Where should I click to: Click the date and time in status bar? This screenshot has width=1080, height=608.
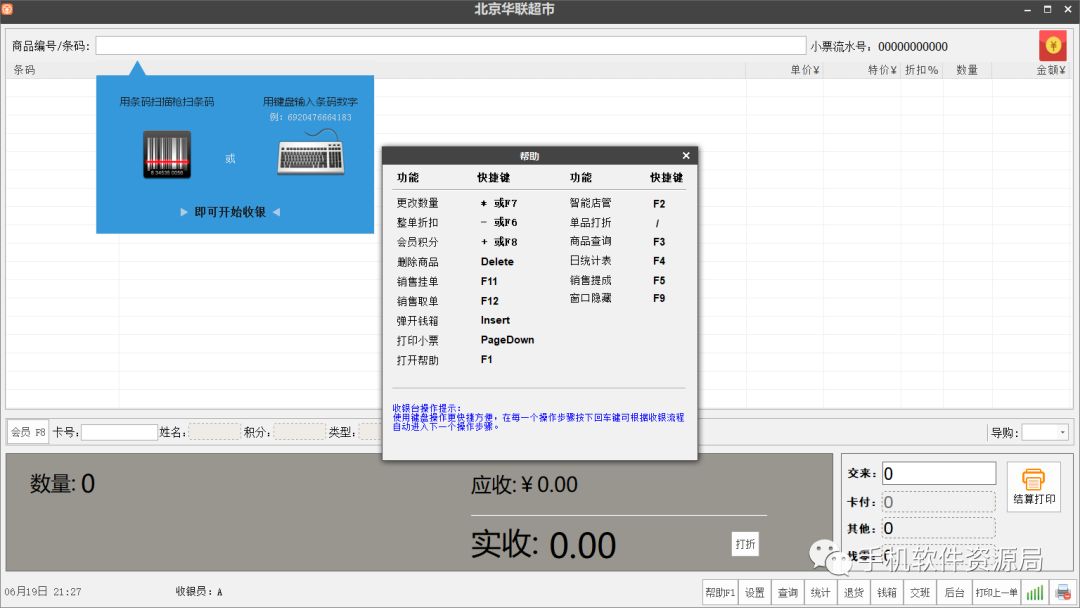(x=43, y=591)
